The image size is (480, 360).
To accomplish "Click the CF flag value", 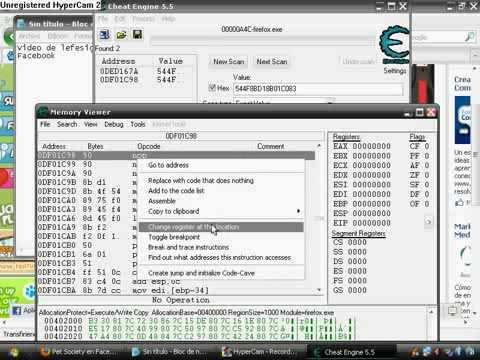I will click(x=427, y=146).
